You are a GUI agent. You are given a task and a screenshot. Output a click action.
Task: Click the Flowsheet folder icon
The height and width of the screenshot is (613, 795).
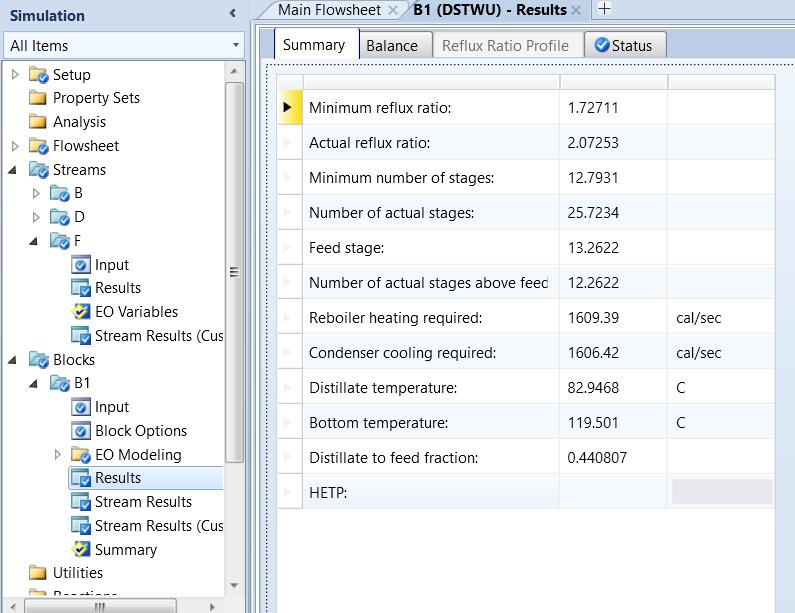[39, 146]
